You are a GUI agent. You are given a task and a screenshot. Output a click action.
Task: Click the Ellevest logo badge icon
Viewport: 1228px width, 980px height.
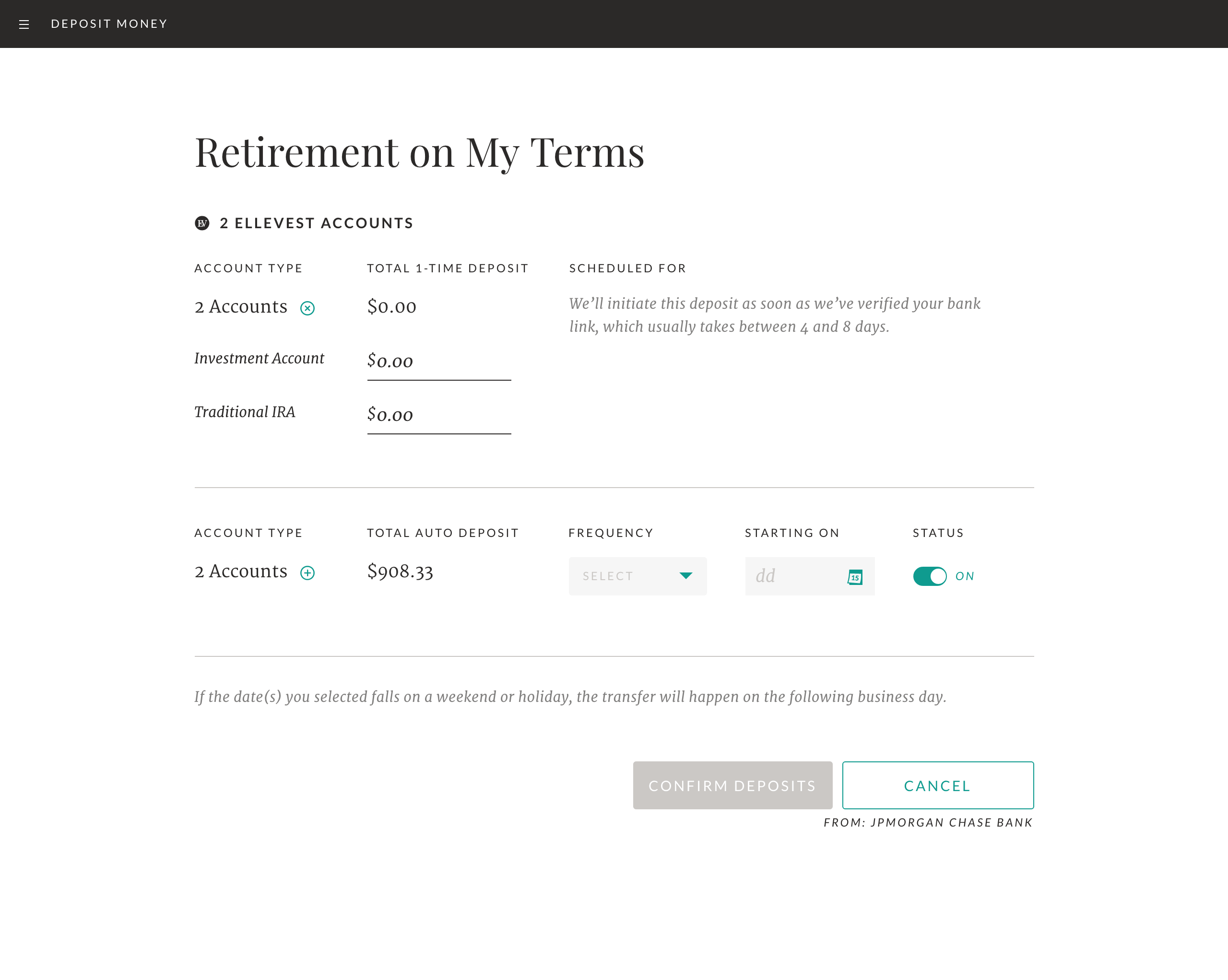click(x=202, y=223)
